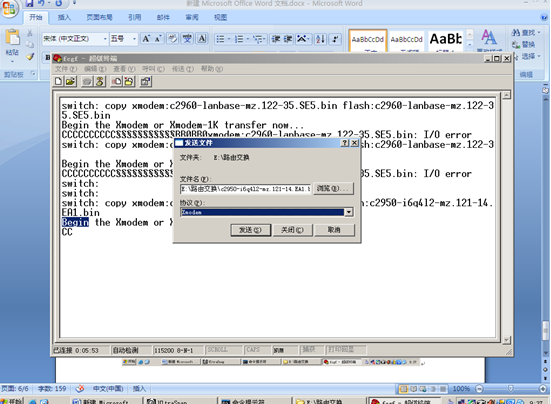Image resolution: width=551 pixels, height=404 pixels.
Task: Click the Start (开始) button on the taskbar
Action: 11,401
